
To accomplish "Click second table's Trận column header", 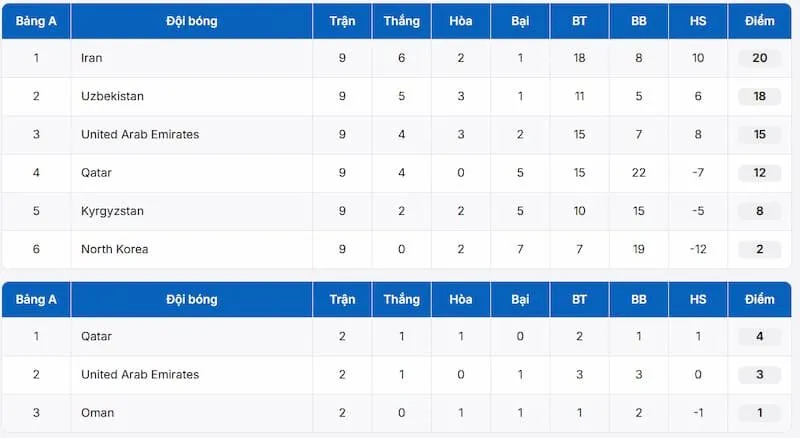I will pos(342,299).
